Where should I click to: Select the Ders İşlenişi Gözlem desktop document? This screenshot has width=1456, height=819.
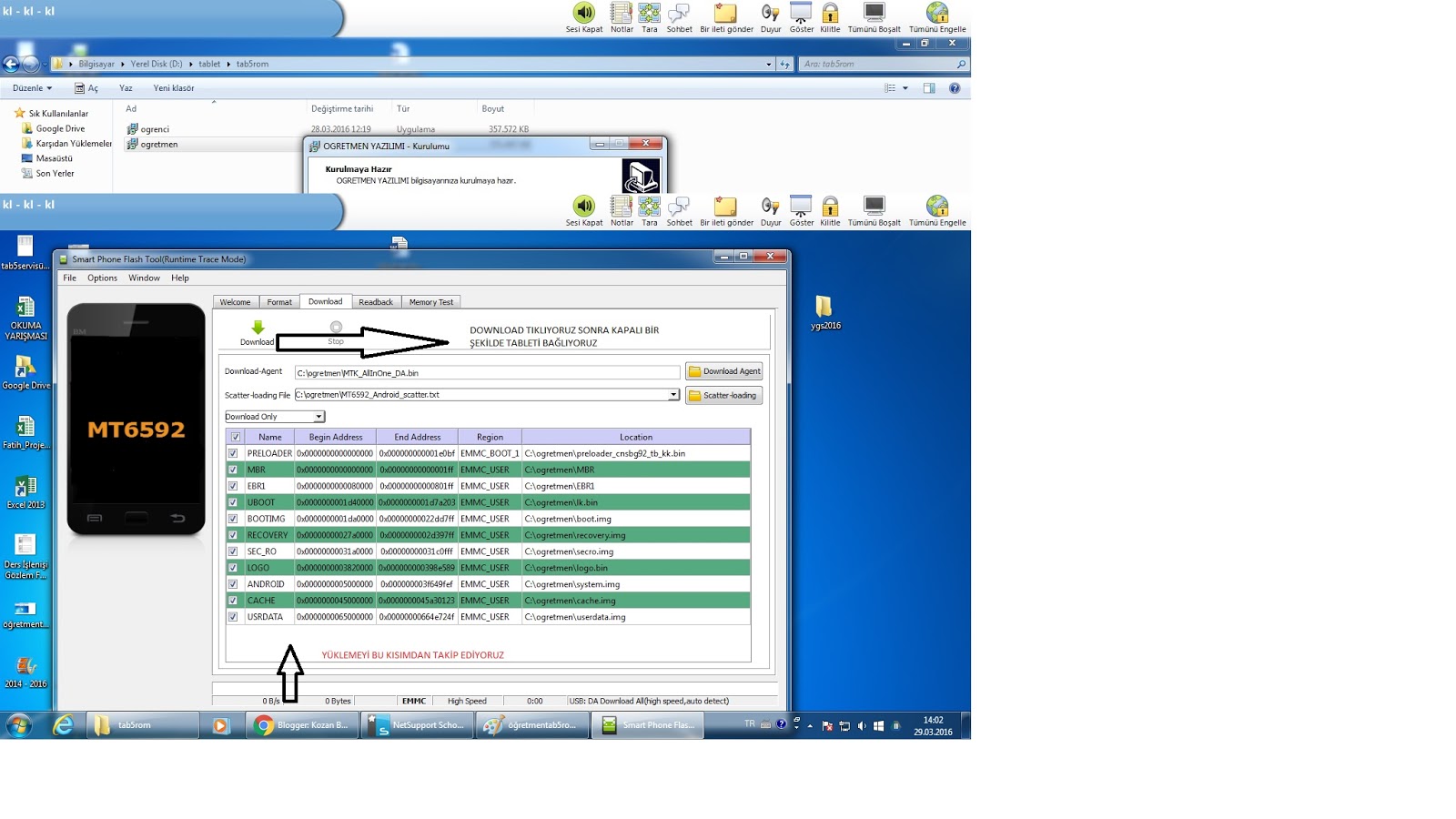click(25, 556)
